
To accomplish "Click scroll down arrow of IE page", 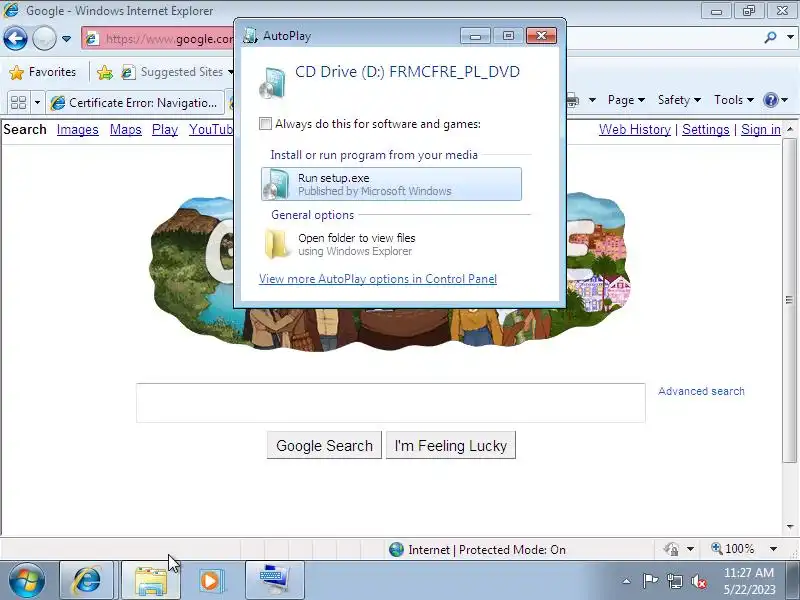I will 790,526.
